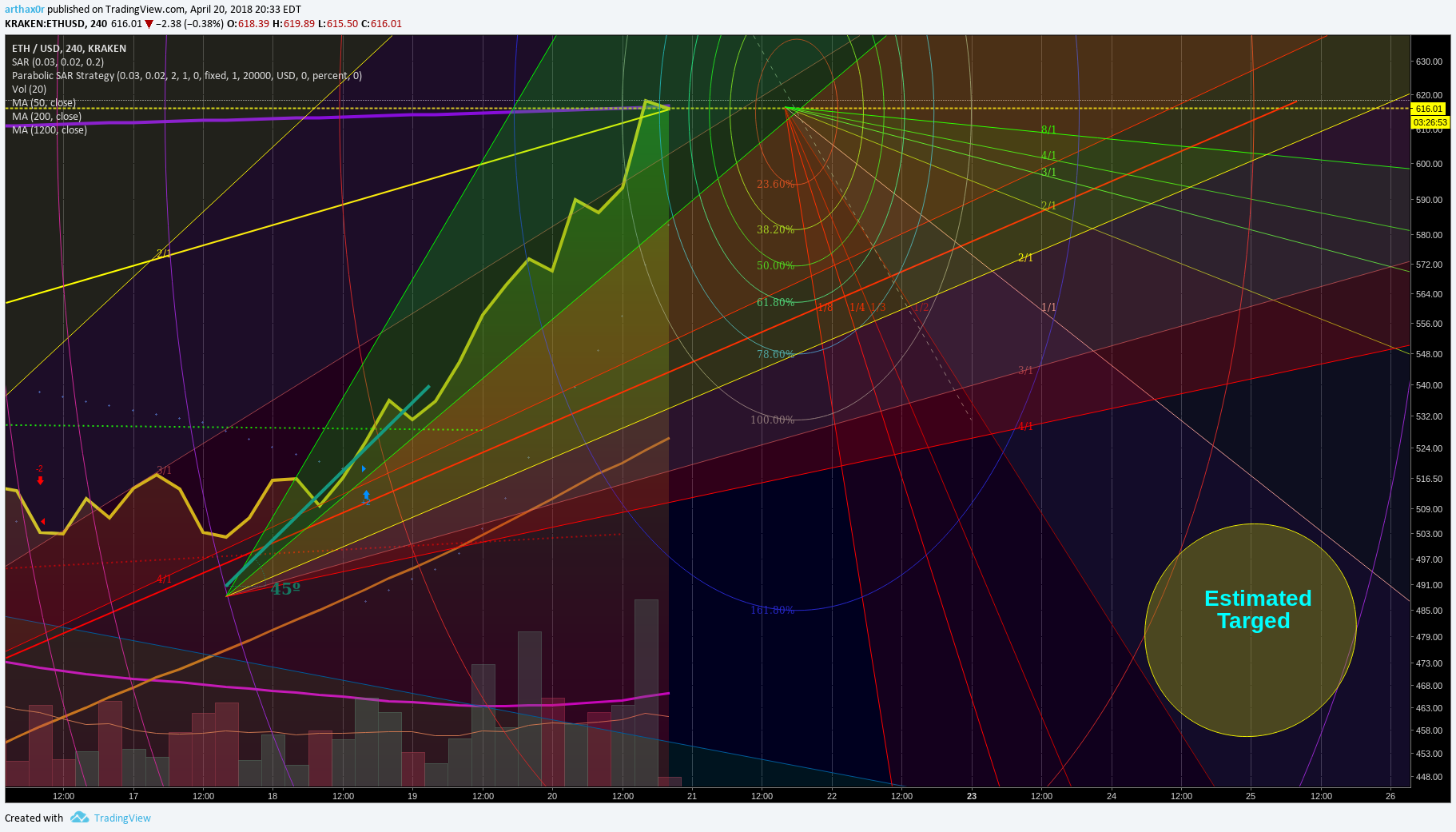
Task: Click the 03:26:53 bar countdown label
Action: [x=1430, y=122]
